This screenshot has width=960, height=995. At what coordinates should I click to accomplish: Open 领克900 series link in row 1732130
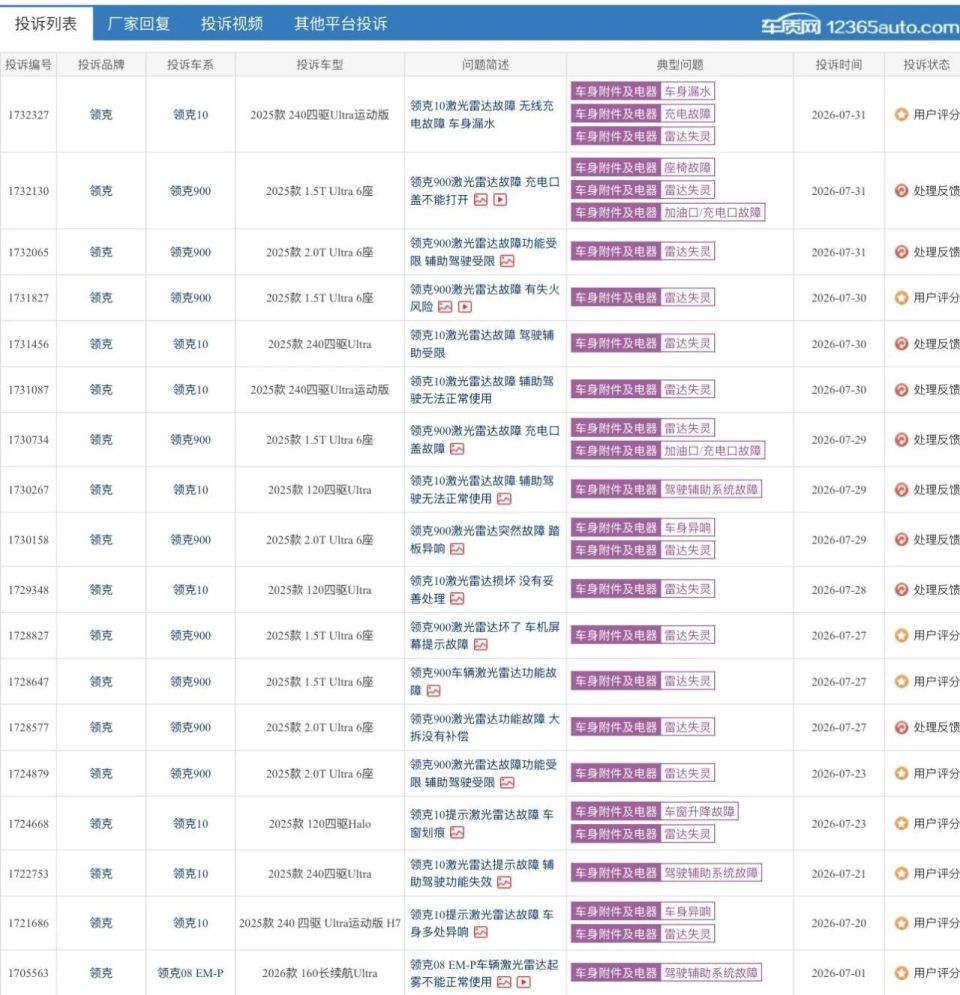pos(190,191)
